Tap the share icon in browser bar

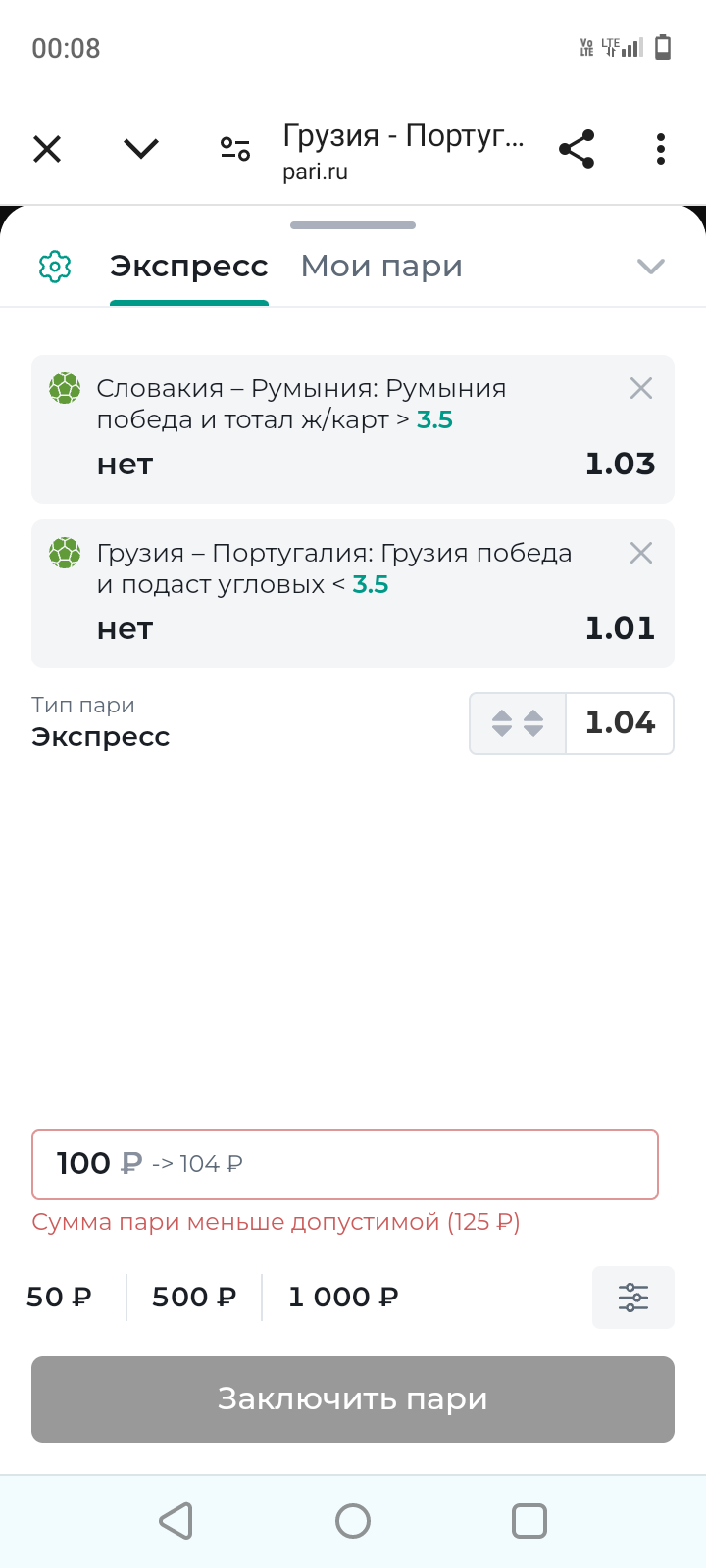(577, 149)
